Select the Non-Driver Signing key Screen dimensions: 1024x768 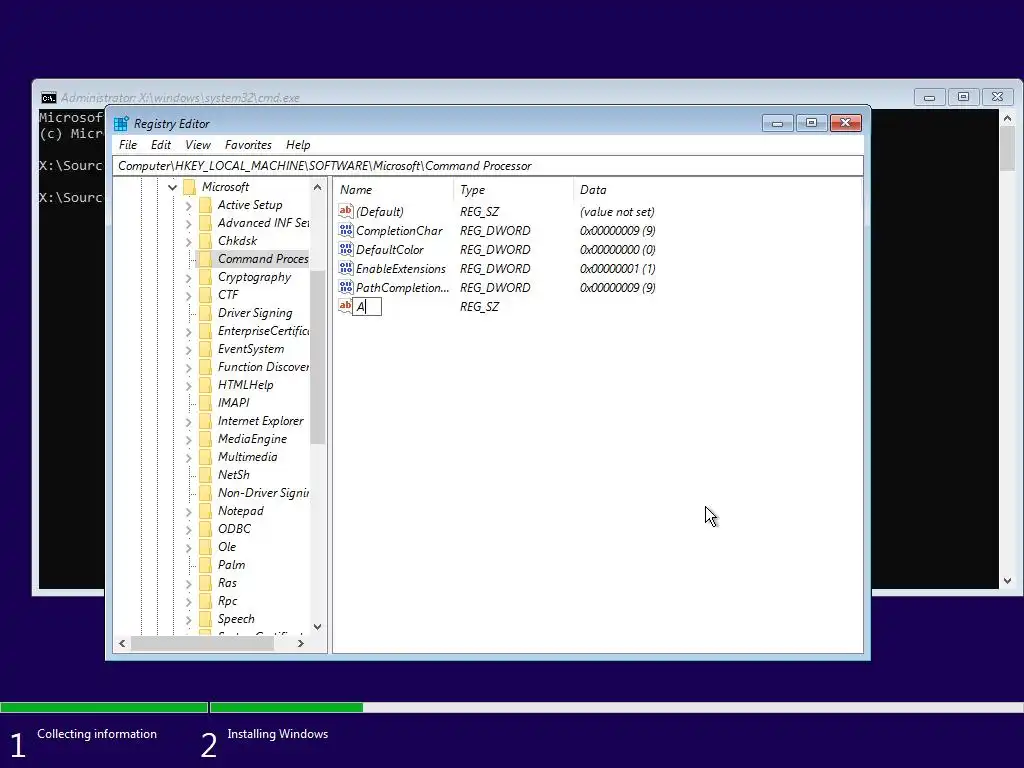tap(263, 493)
